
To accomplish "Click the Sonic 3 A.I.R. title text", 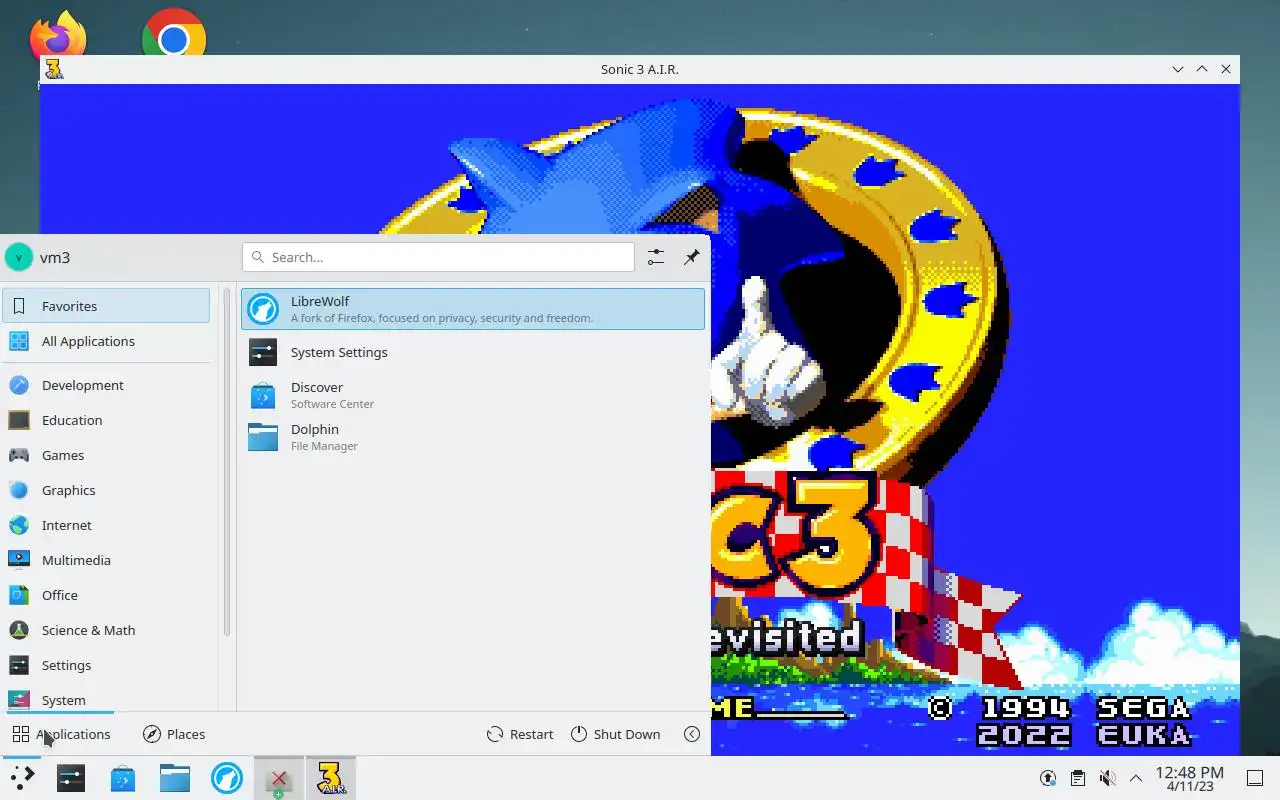I will [640, 69].
